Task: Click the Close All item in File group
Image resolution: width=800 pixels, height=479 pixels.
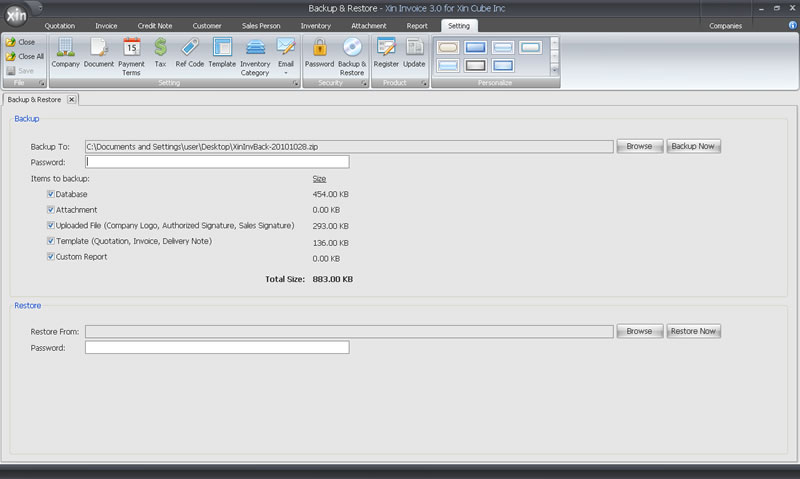Action: 25,57
